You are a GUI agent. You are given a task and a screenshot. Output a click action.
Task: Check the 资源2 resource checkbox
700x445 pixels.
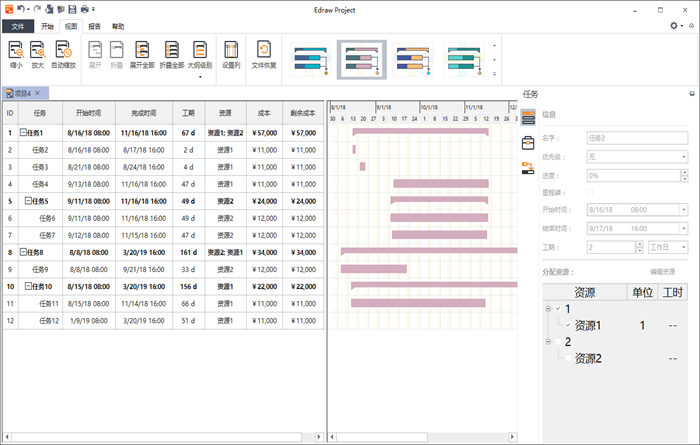click(x=568, y=358)
